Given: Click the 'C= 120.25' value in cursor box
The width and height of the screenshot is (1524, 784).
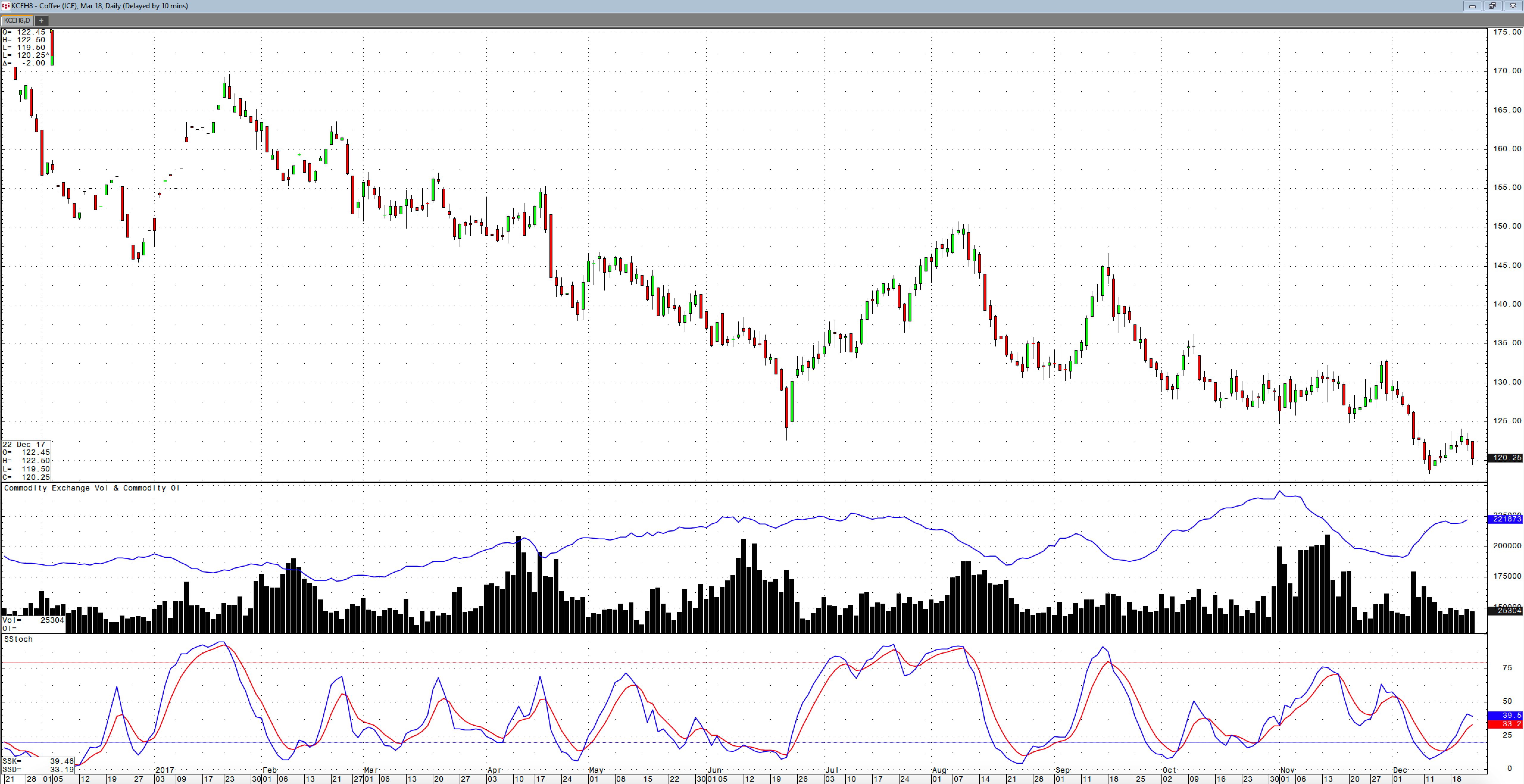Looking at the screenshot, I should [x=26, y=477].
